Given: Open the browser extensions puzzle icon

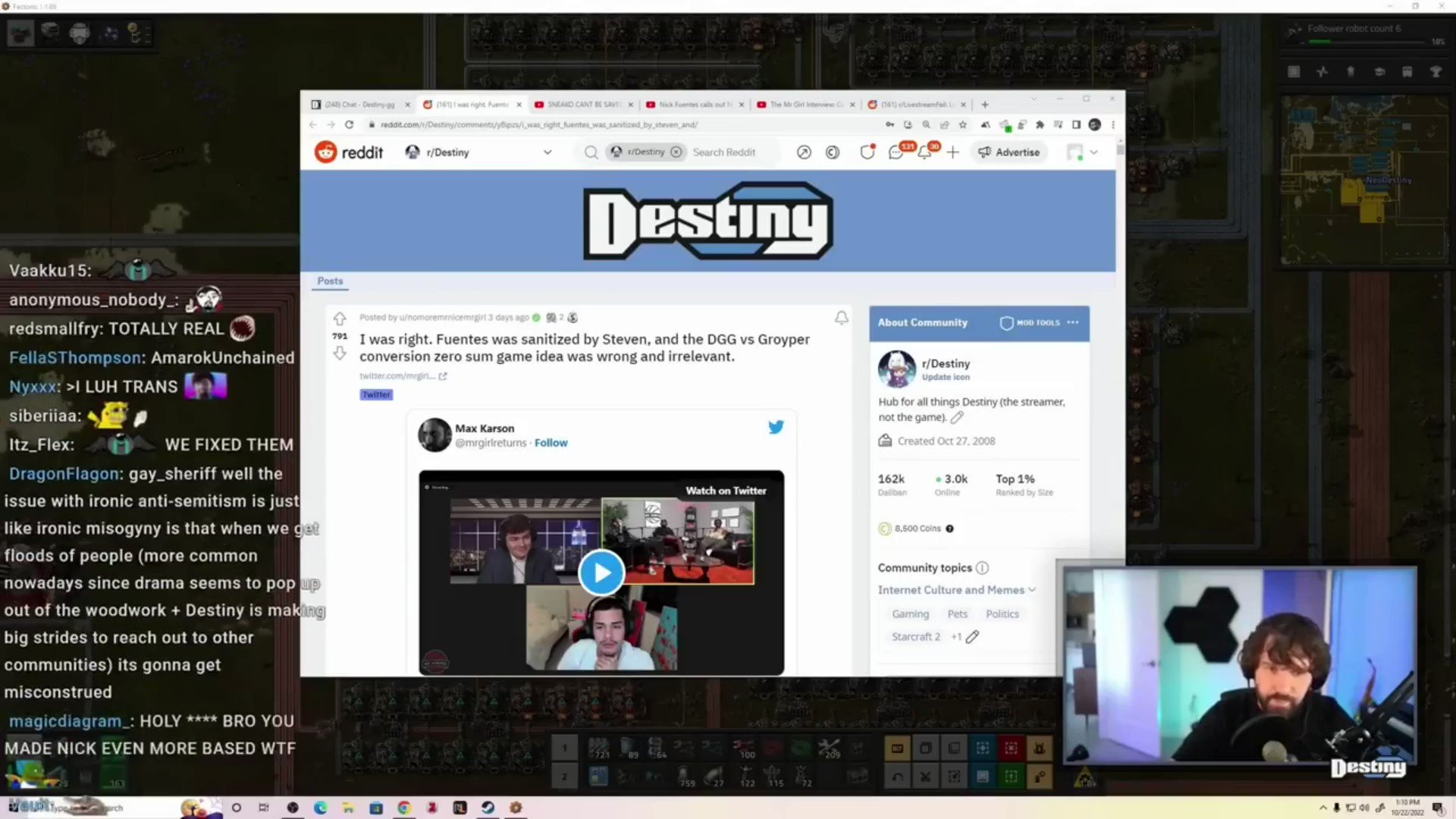Looking at the screenshot, I should [x=1040, y=124].
